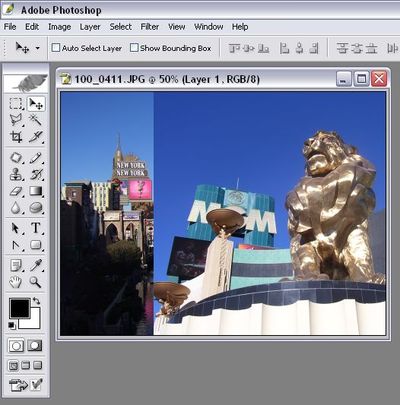Click the Move tool preset icon in options bar

click(22, 48)
